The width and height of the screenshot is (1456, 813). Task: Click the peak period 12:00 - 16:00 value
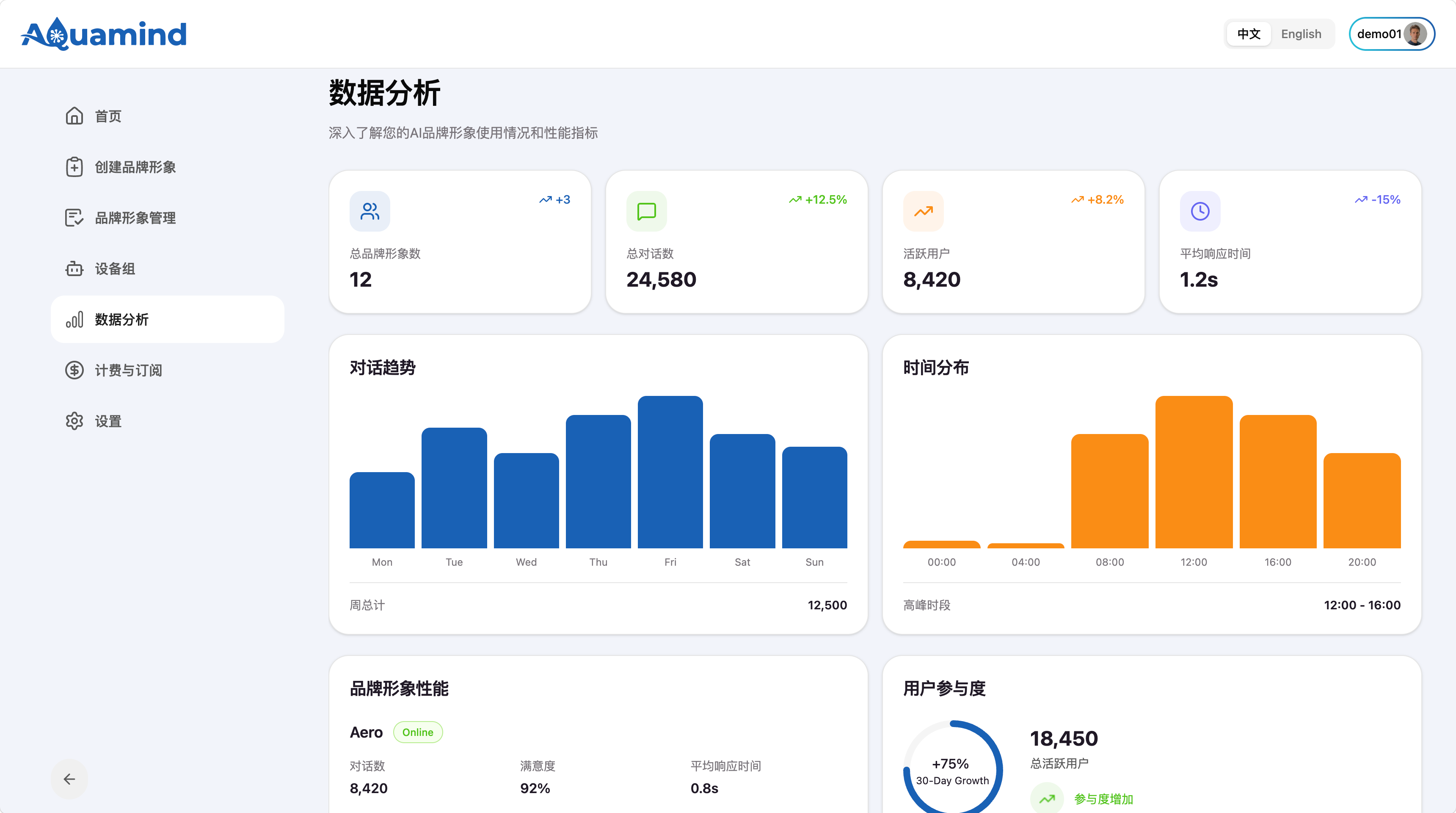pos(1362,605)
